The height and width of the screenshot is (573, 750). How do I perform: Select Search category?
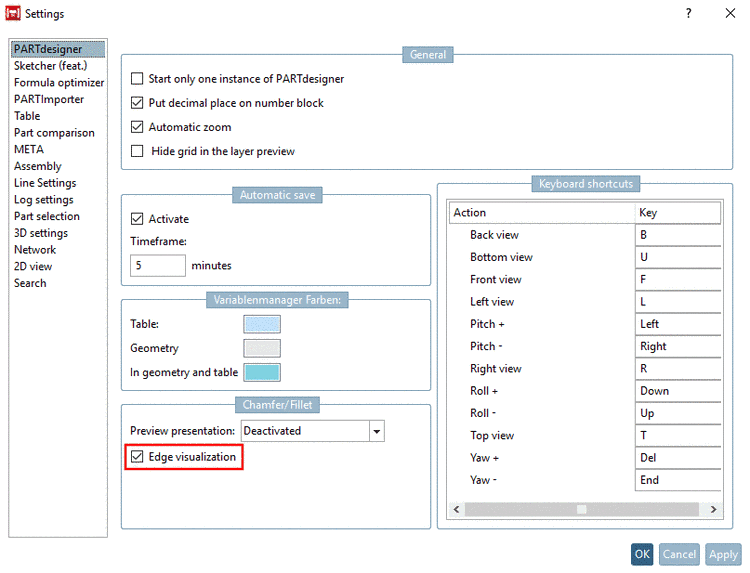[x=58, y=283]
